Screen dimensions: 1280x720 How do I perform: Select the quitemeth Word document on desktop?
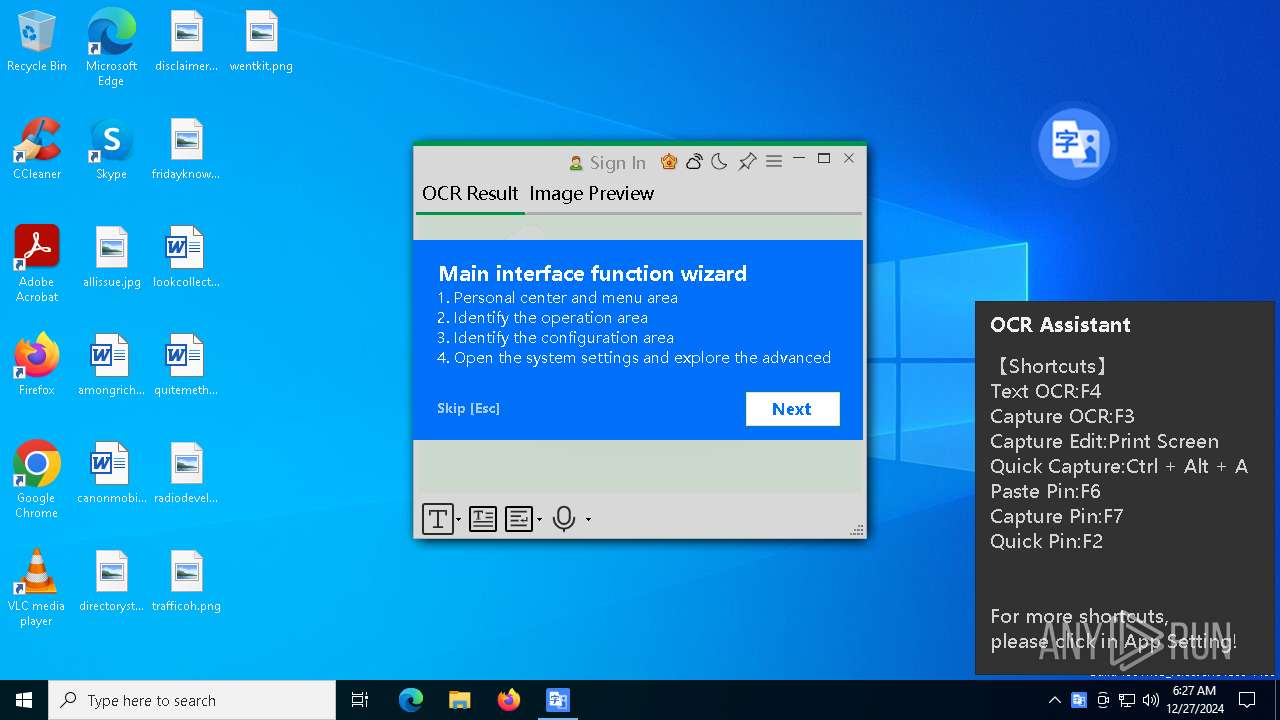(x=187, y=366)
